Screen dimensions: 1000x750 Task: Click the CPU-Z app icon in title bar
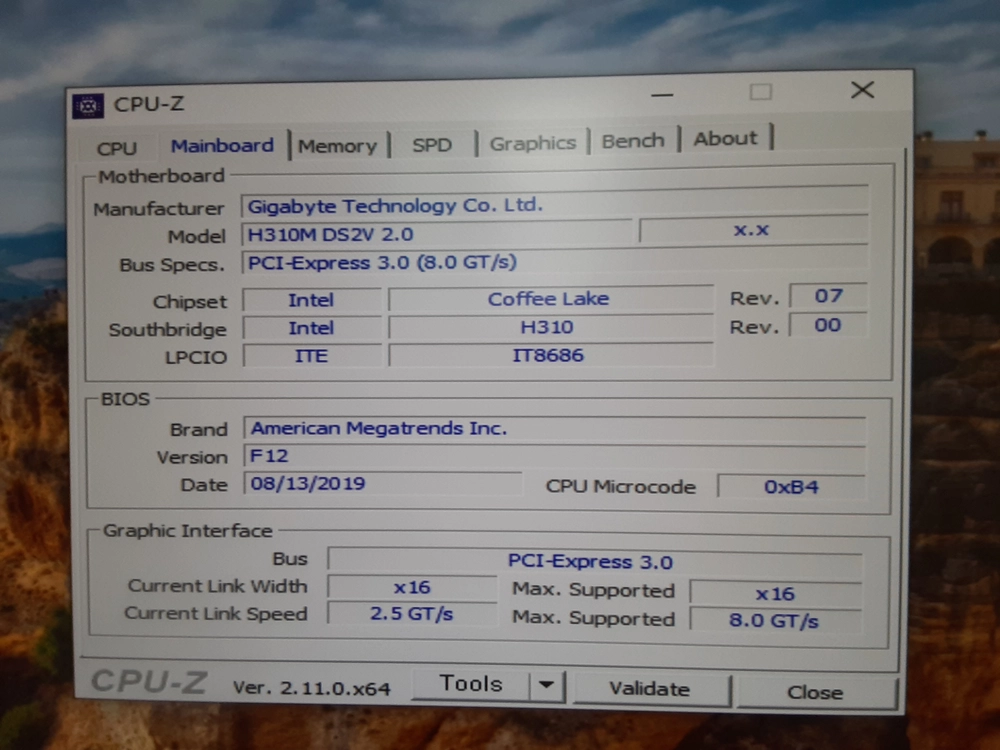88,106
